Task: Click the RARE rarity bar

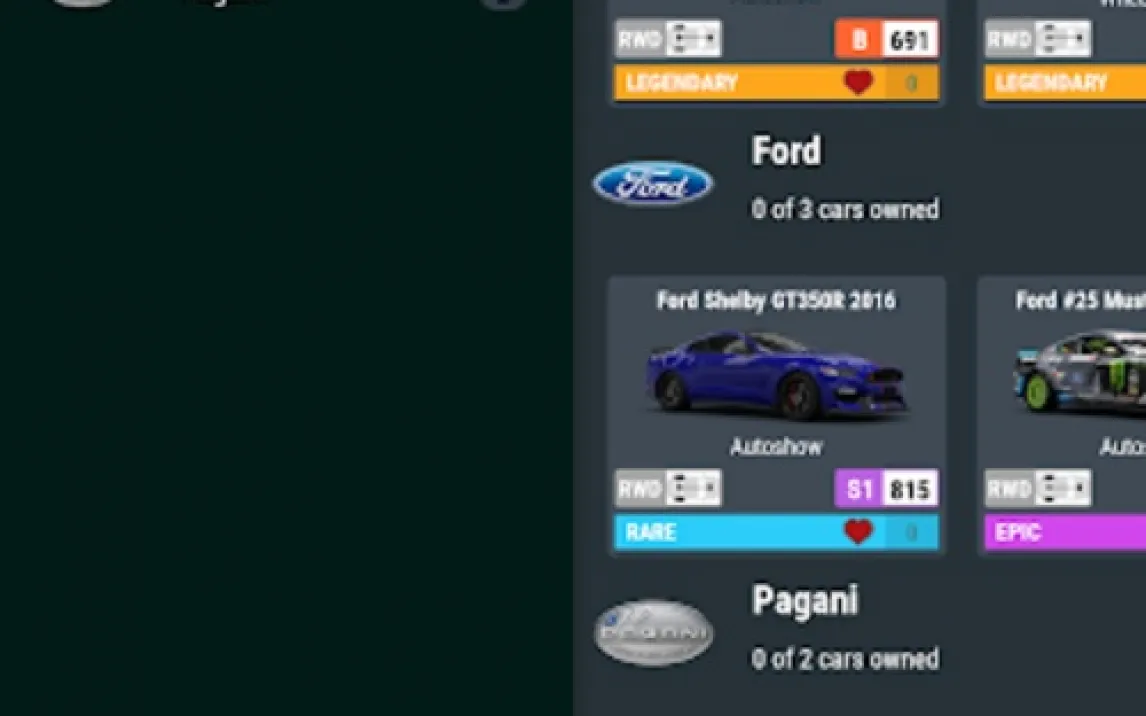Action: [x=776, y=532]
